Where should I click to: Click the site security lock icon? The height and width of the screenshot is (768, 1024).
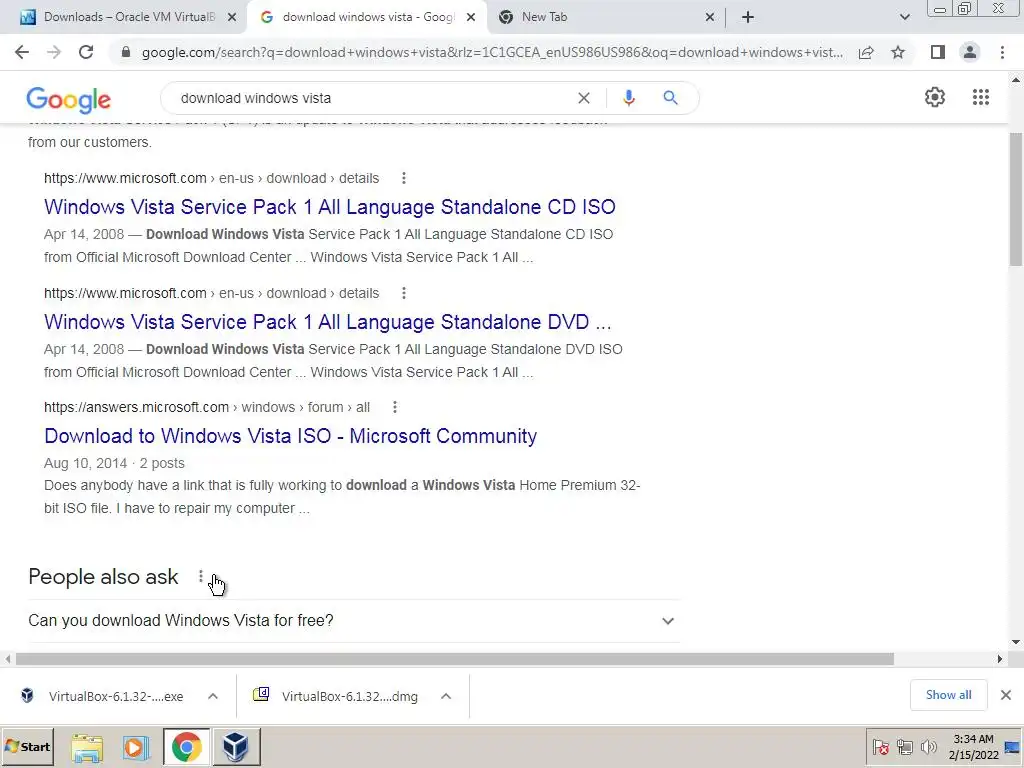(126, 52)
